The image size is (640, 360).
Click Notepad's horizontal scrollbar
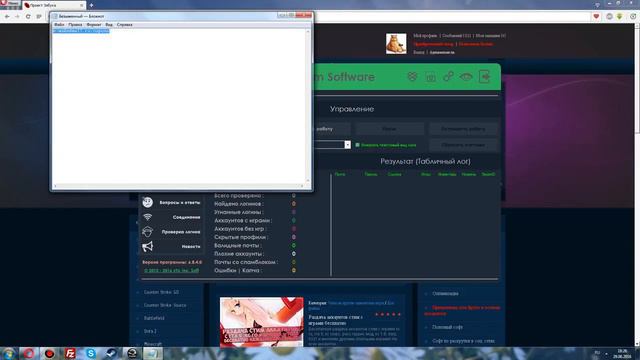(179, 186)
